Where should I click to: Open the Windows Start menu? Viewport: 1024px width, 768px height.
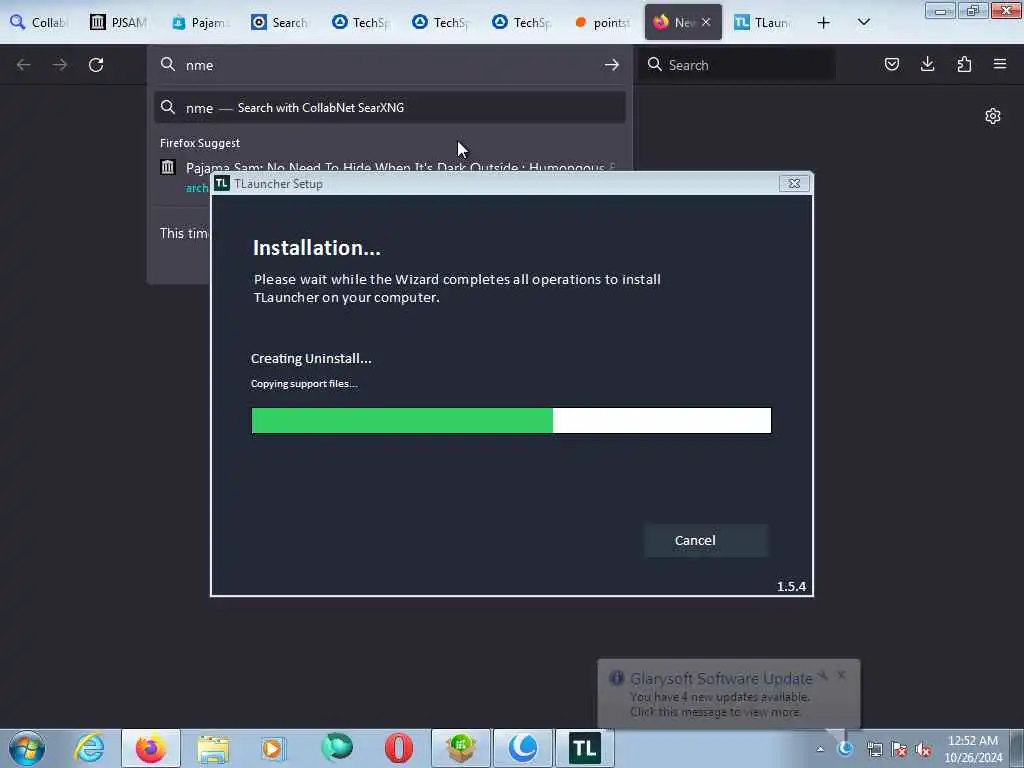[x=27, y=748]
